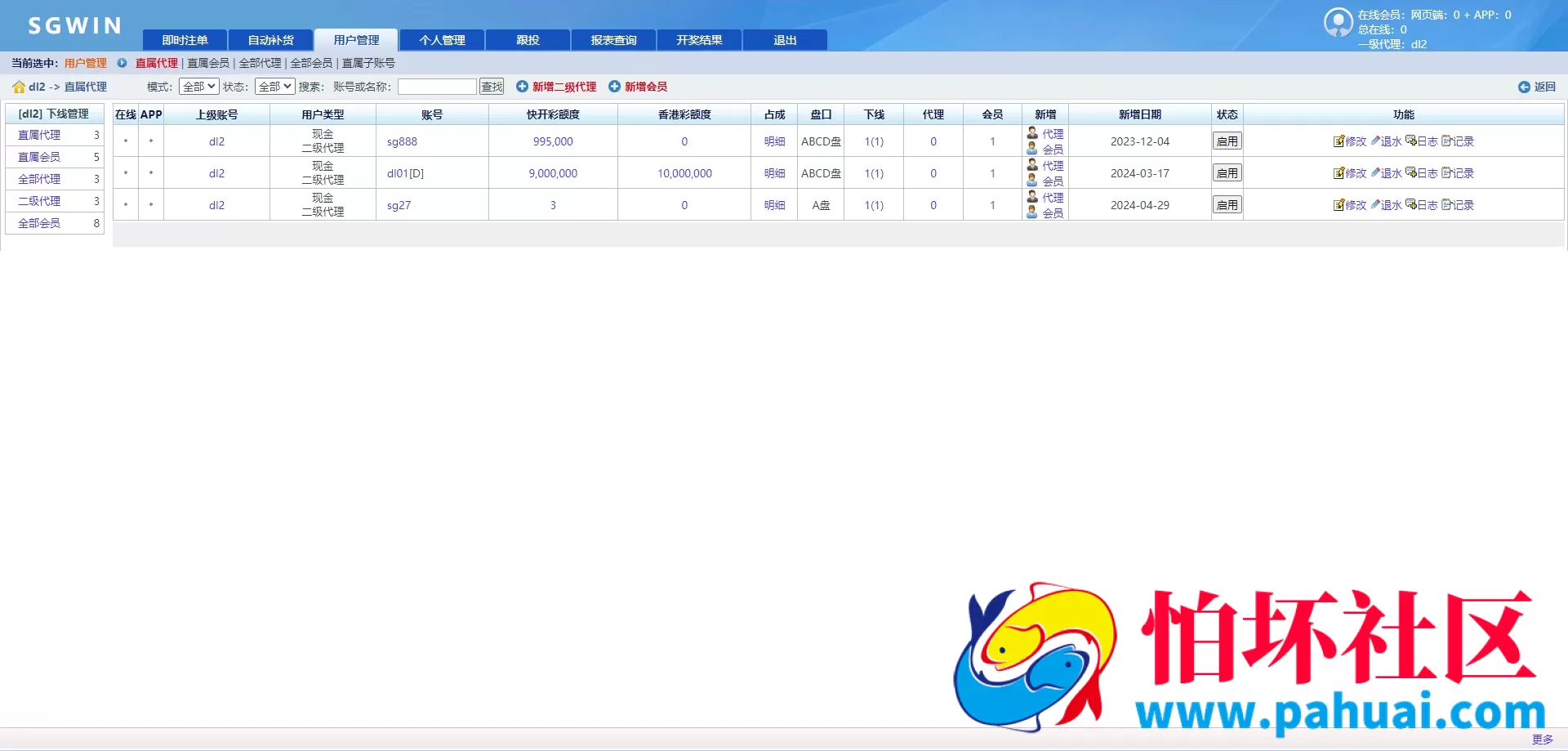Click the 10,000,000 香港彩额度 value
This screenshot has width=1568, height=751.
684,173
